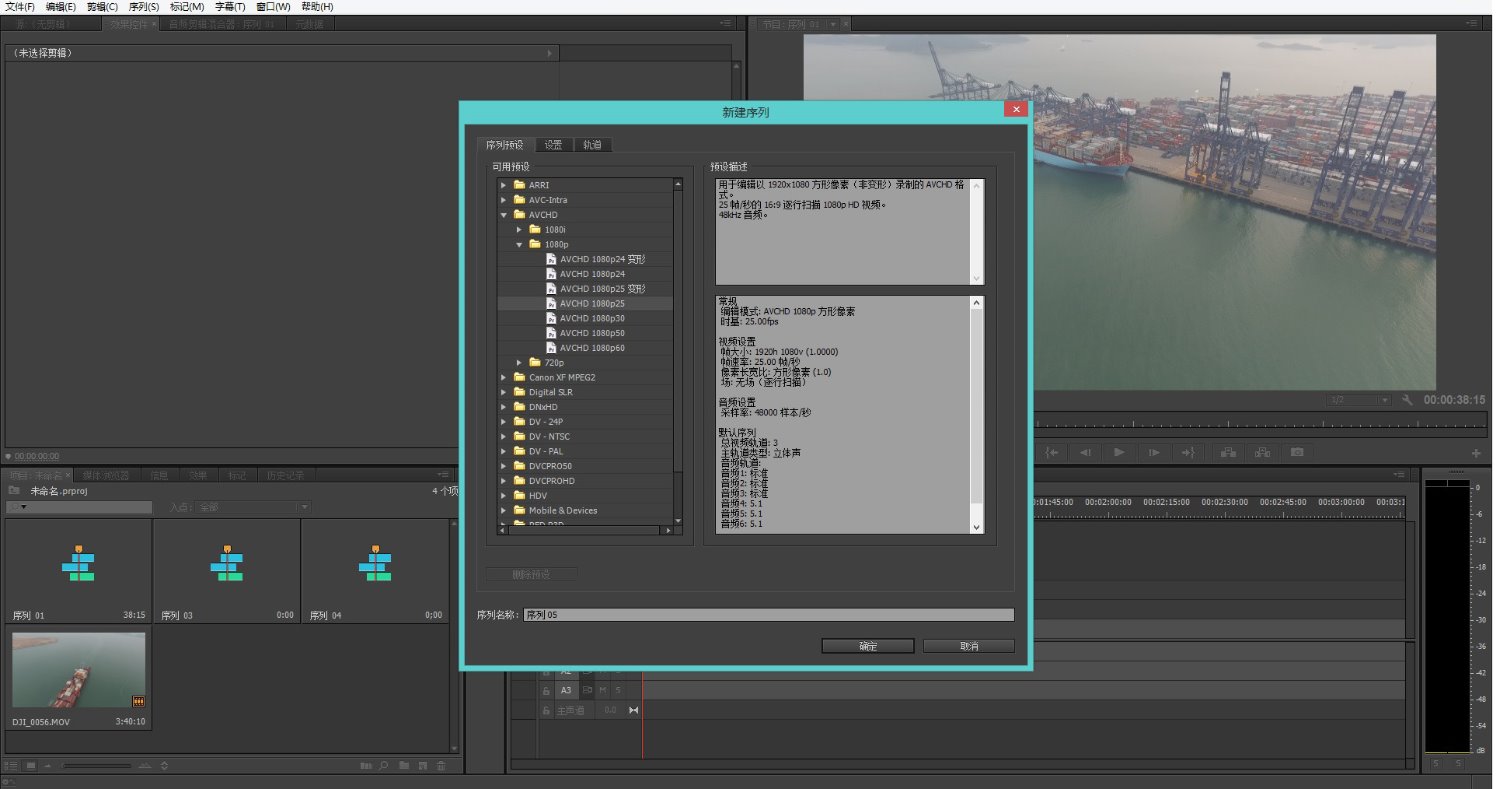The image size is (1500, 789).
Task: Click the 取消 button
Action: pos(969,646)
